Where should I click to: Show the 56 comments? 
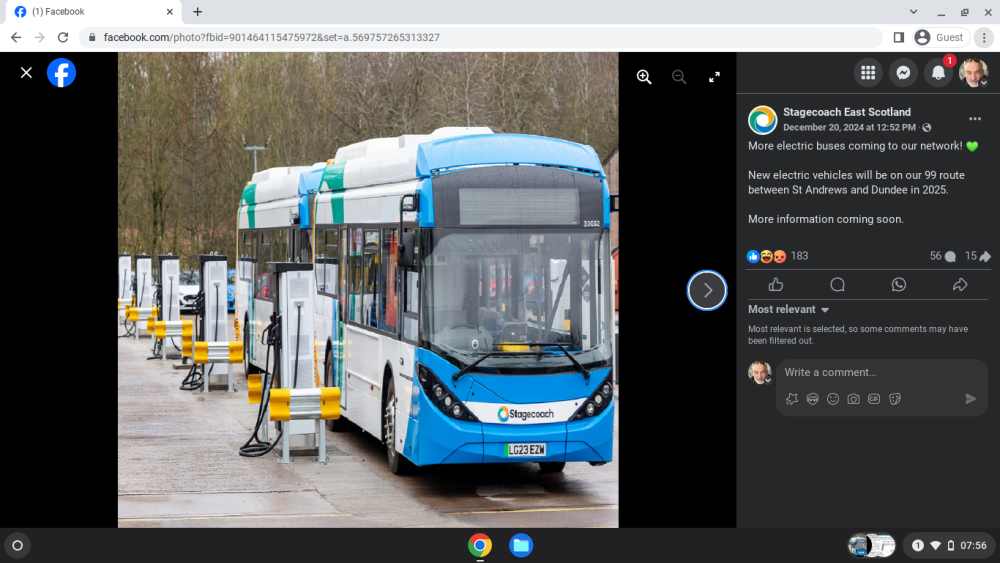[x=943, y=256]
